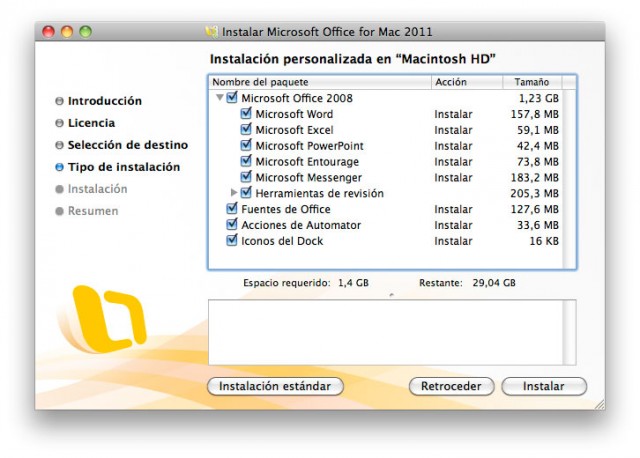Uncheck the Microsoft Office 2008 checkbox

point(232,98)
